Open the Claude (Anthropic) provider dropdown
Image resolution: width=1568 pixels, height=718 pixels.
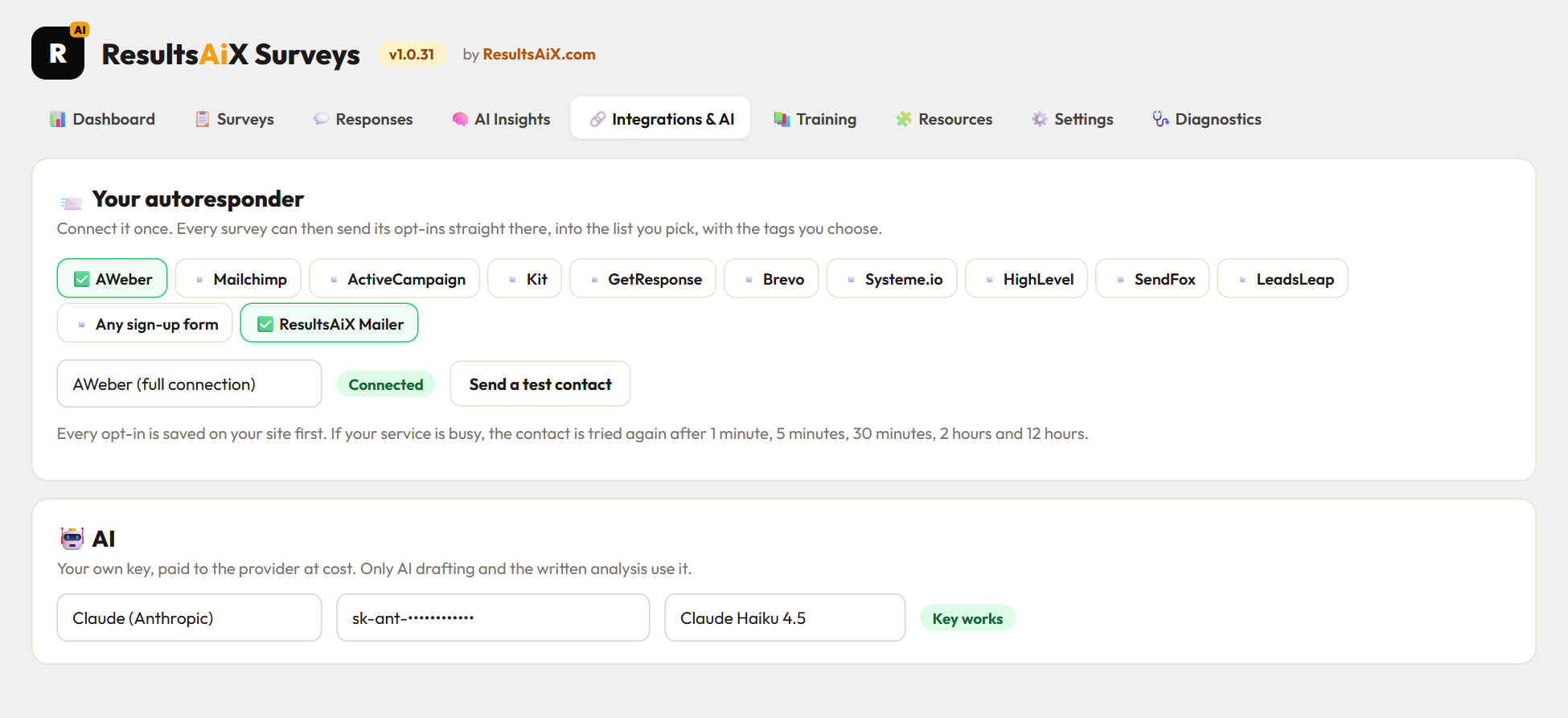point(189,617)
